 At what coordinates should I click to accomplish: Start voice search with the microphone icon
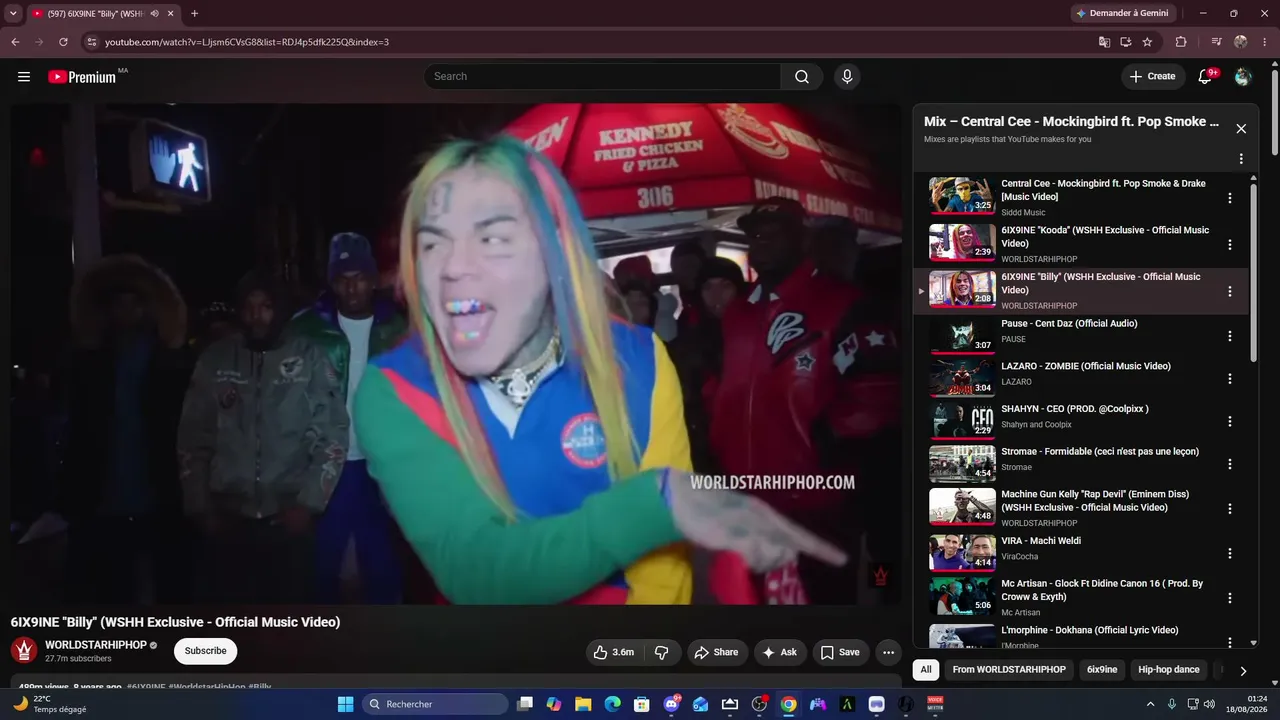pyautogui.click(x=847, y=77)
